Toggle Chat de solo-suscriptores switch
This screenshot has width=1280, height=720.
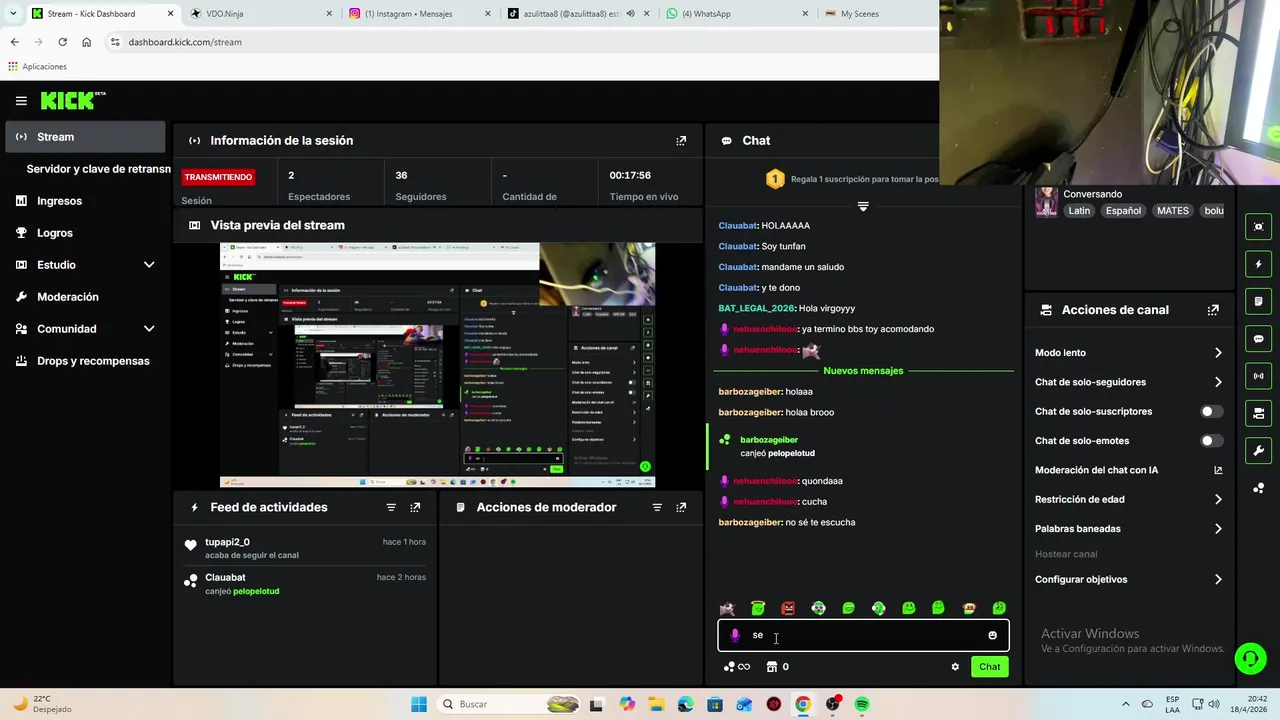(x=1211, y=411)
